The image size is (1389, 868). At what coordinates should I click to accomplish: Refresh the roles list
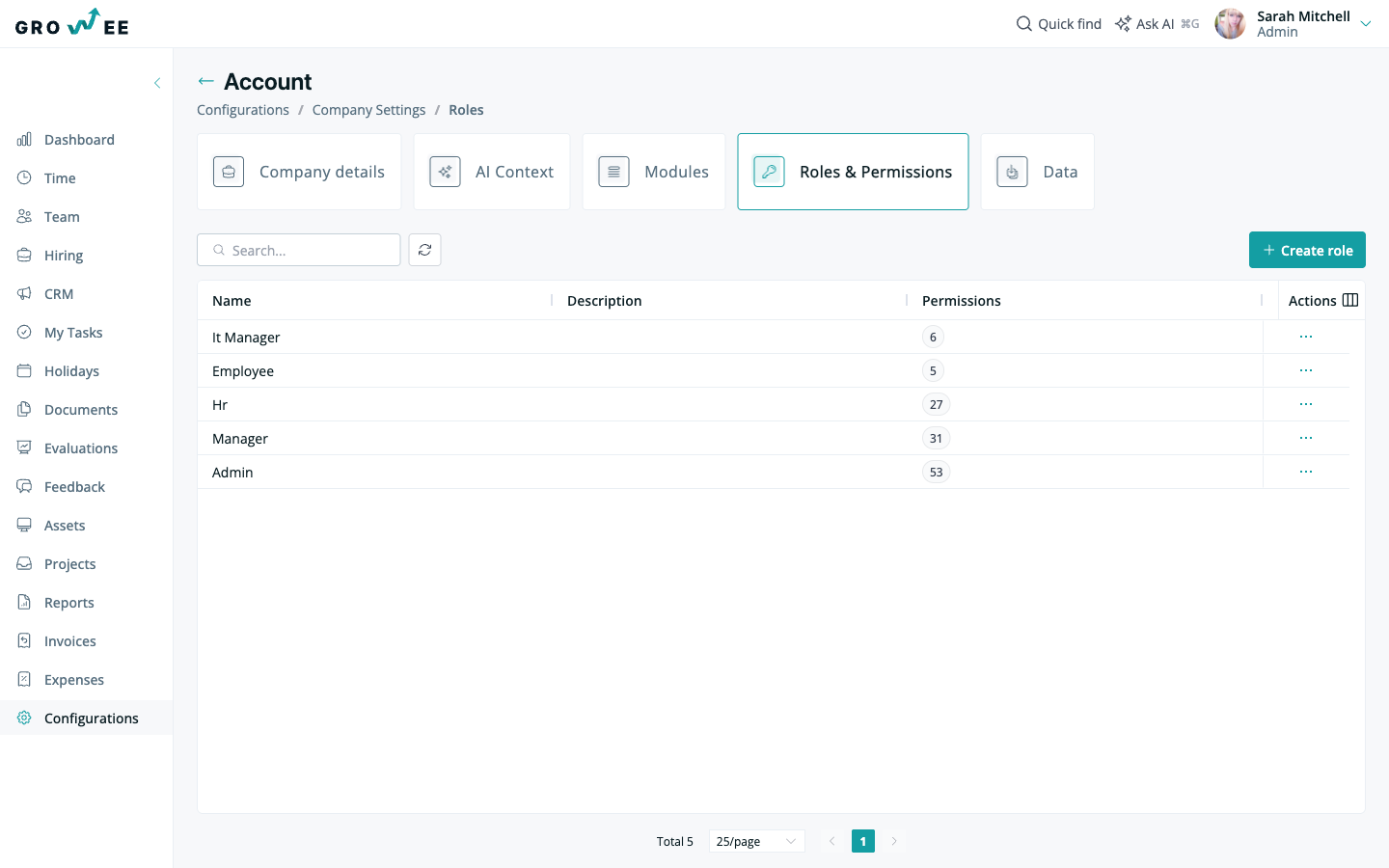point(424,250)
